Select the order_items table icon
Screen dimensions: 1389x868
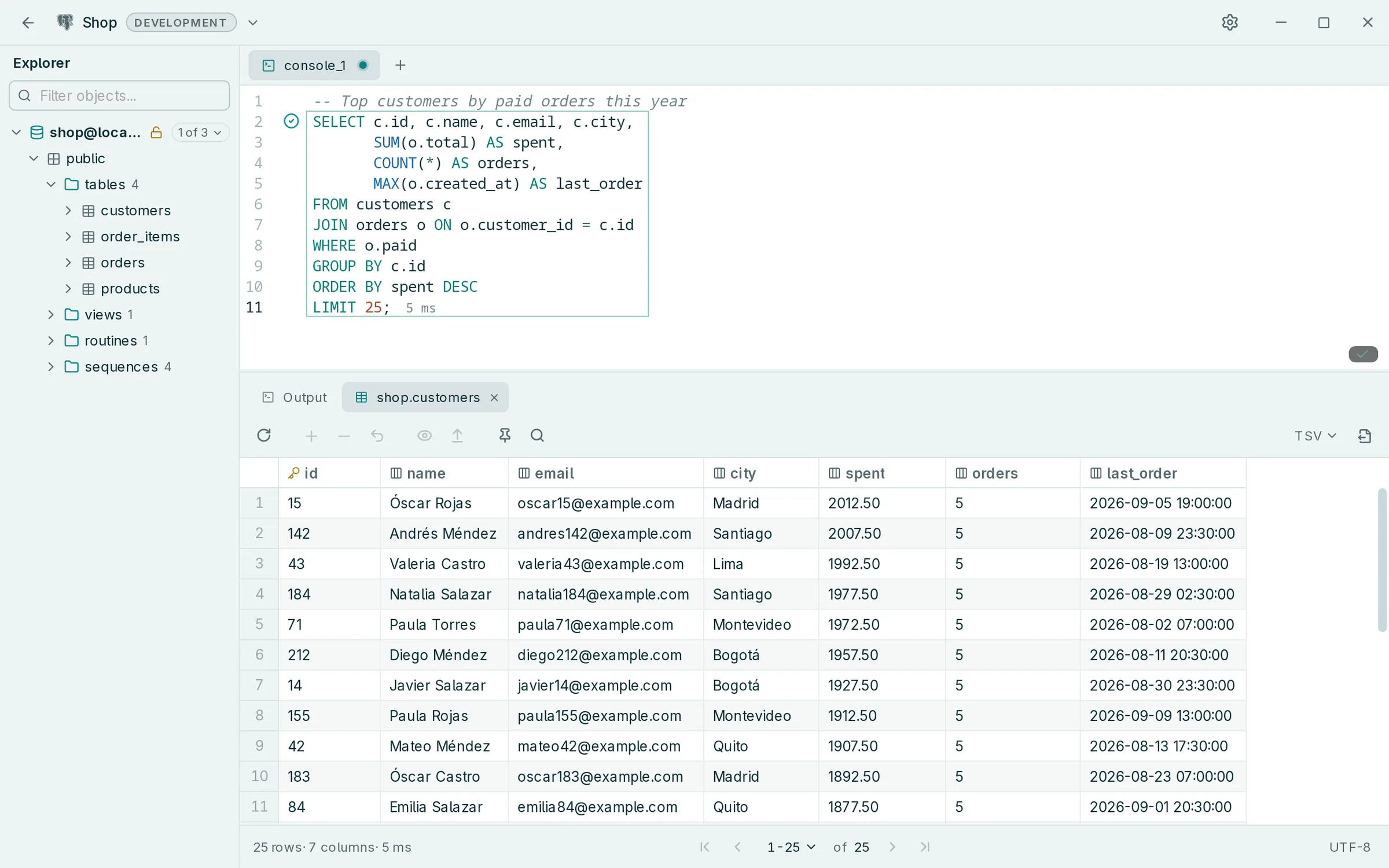(89, 237)
